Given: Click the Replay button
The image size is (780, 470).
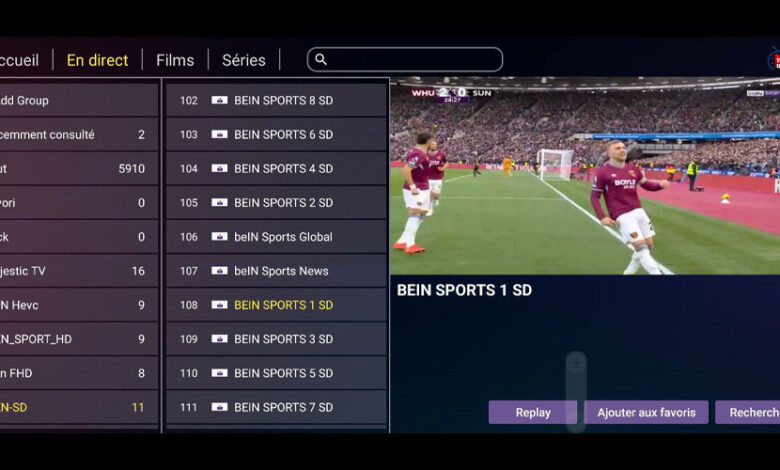Looking at the screenshot, I should tap(533, 412).
